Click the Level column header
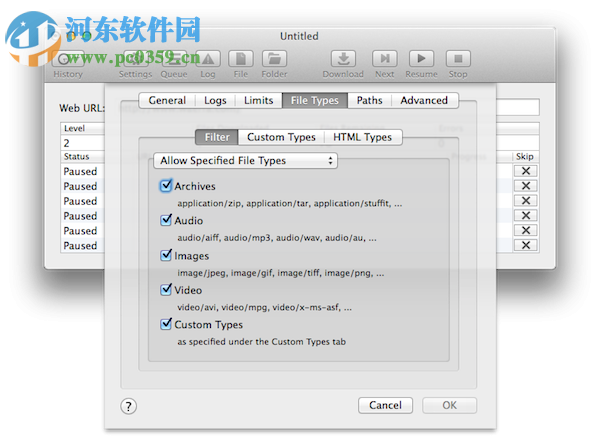 tap(82, 128)
